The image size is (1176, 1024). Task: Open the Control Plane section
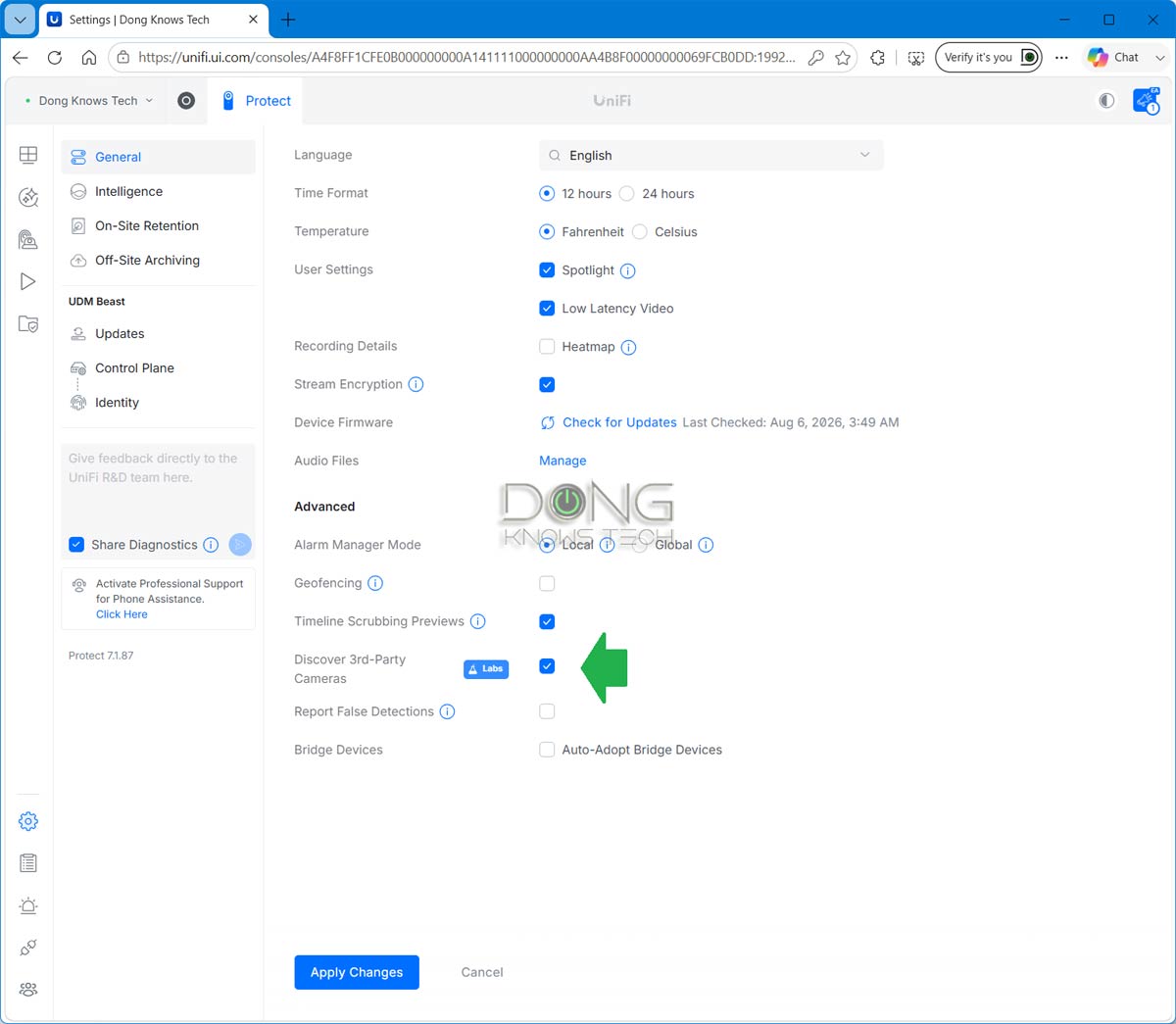[x=159, y=368]
